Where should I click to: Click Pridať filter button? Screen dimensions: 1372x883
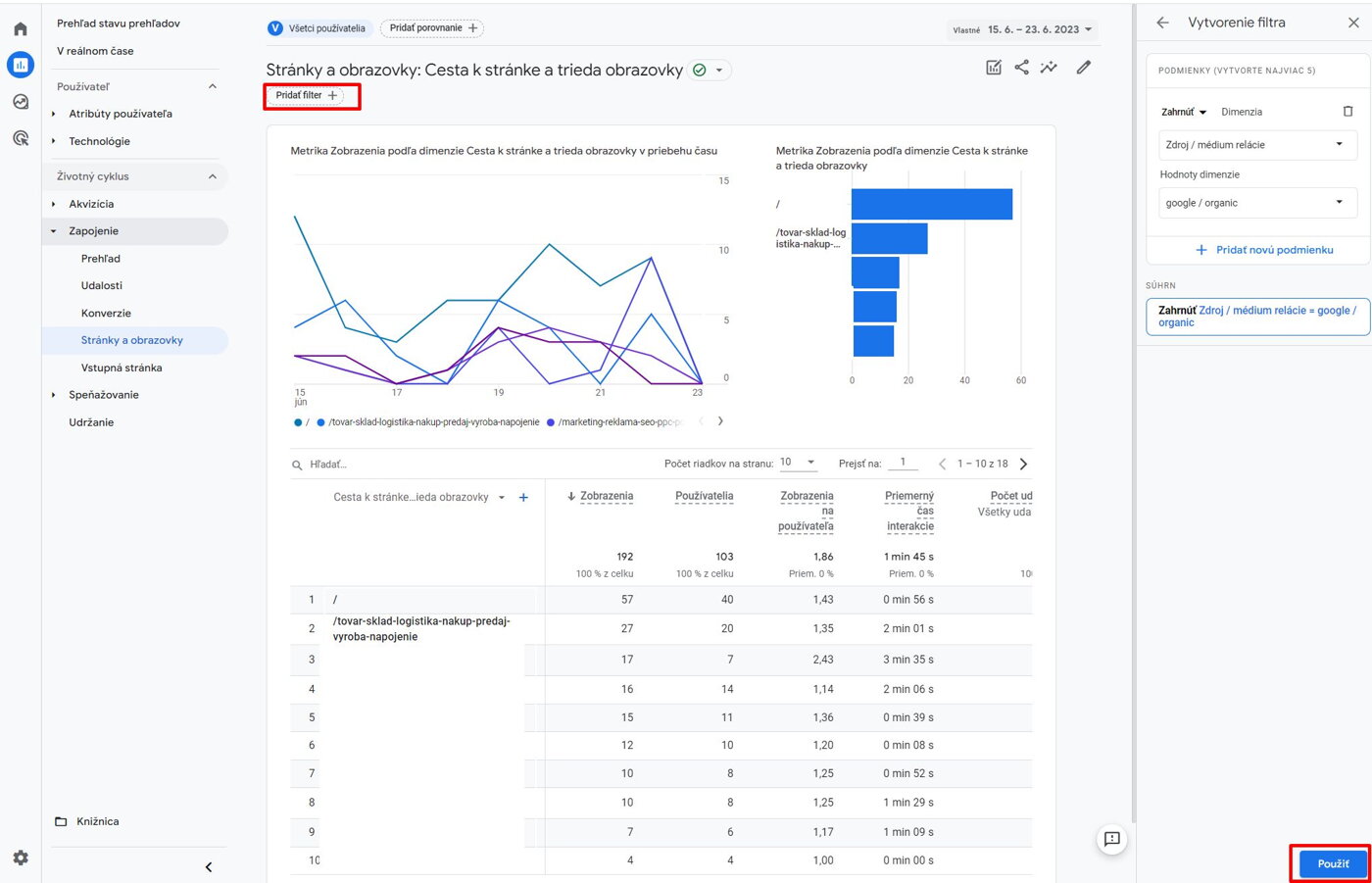[x=307, y=95]
